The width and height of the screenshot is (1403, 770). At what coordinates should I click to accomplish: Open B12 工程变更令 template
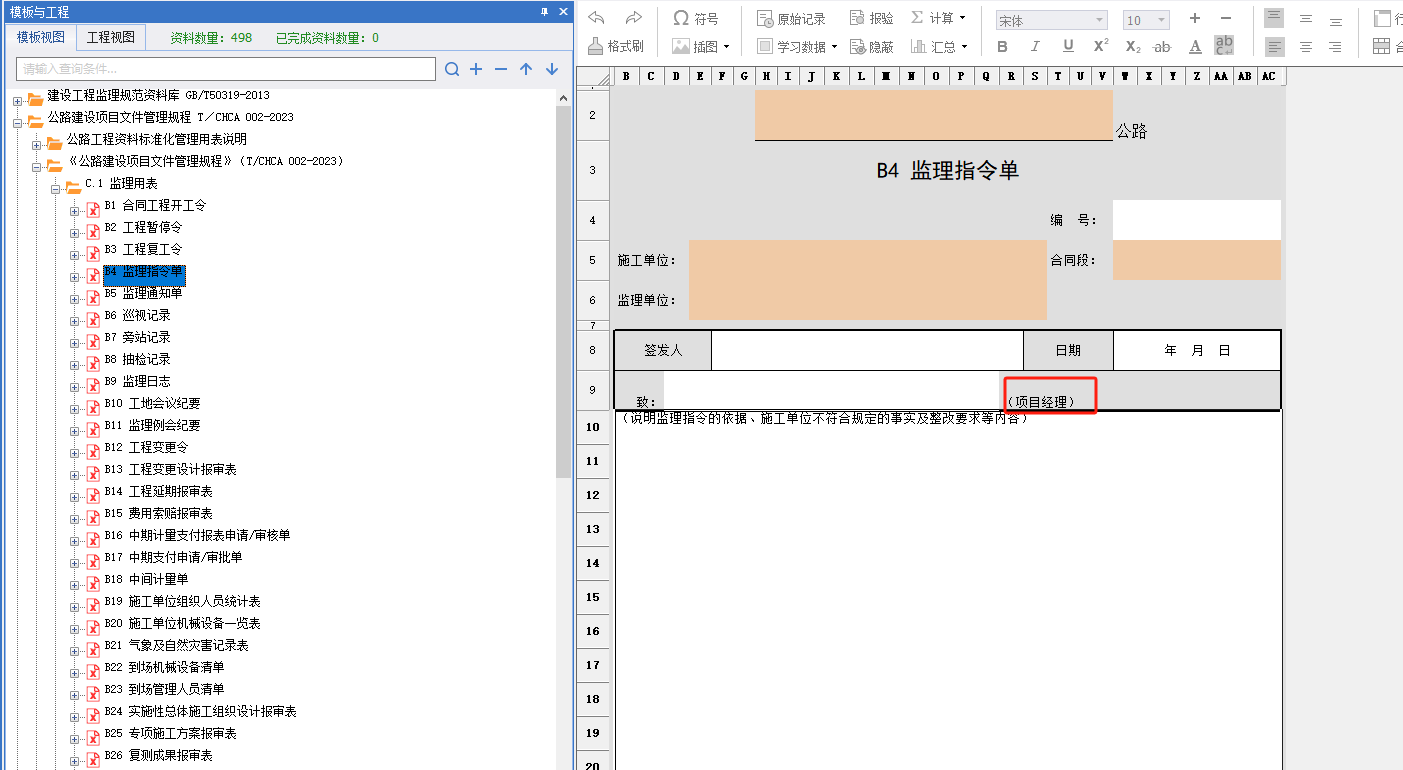[146, 447]
